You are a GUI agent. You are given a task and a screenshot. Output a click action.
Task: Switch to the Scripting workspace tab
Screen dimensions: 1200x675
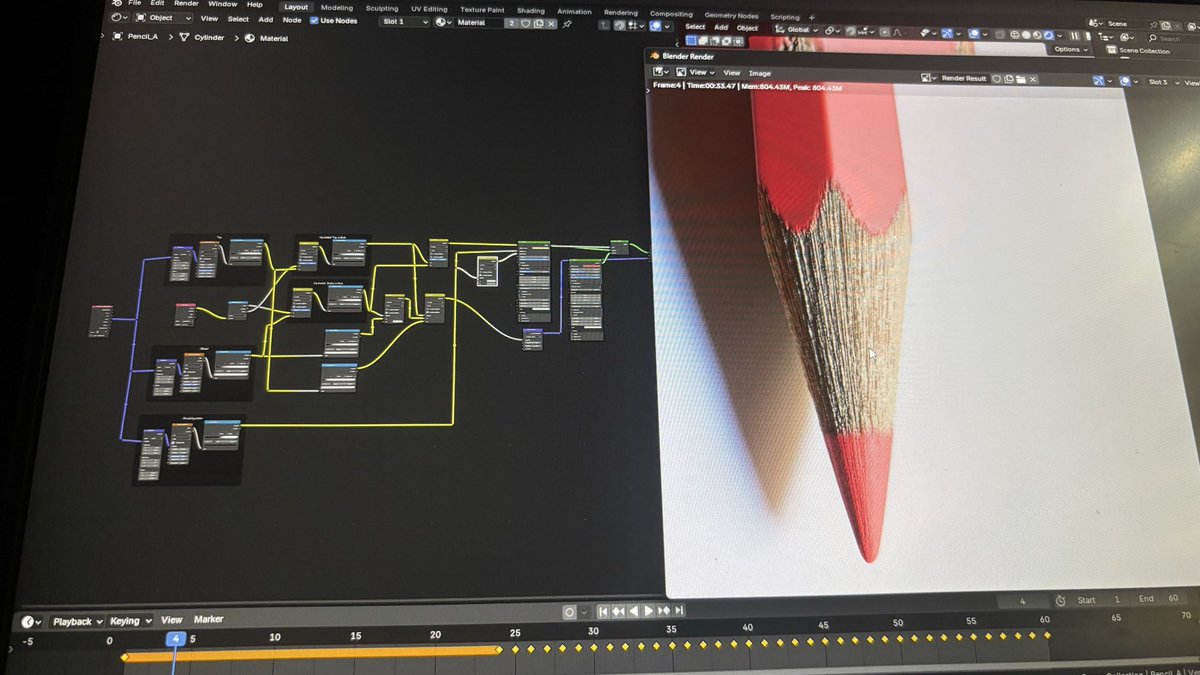[x=784, y=17]
